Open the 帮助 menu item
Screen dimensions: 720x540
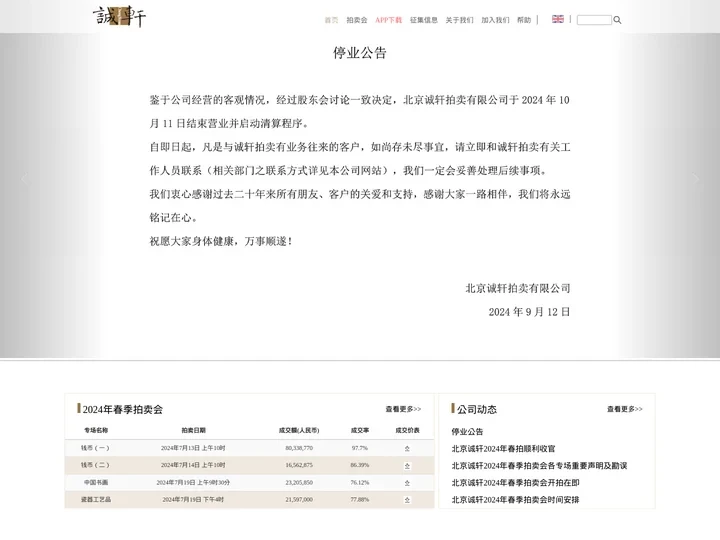(x=524, y=20)
